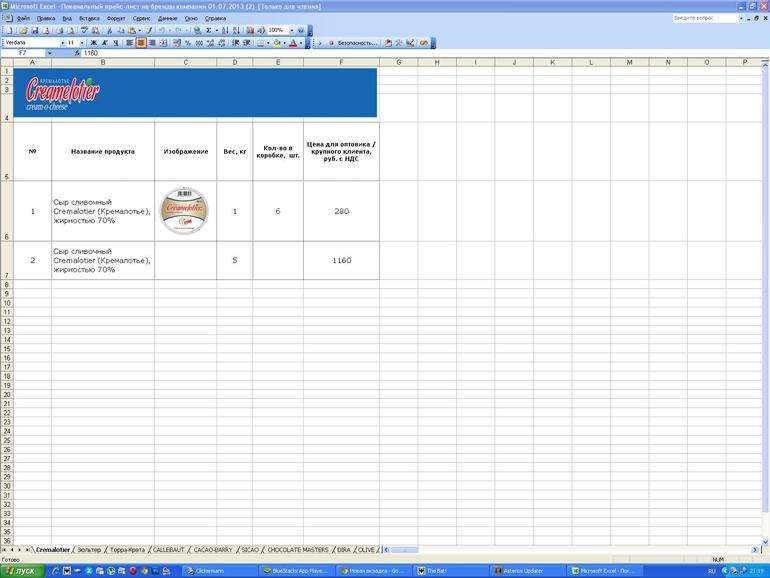Toggle italic formatting
Viewport: 770px width, 578px height.
104,43
